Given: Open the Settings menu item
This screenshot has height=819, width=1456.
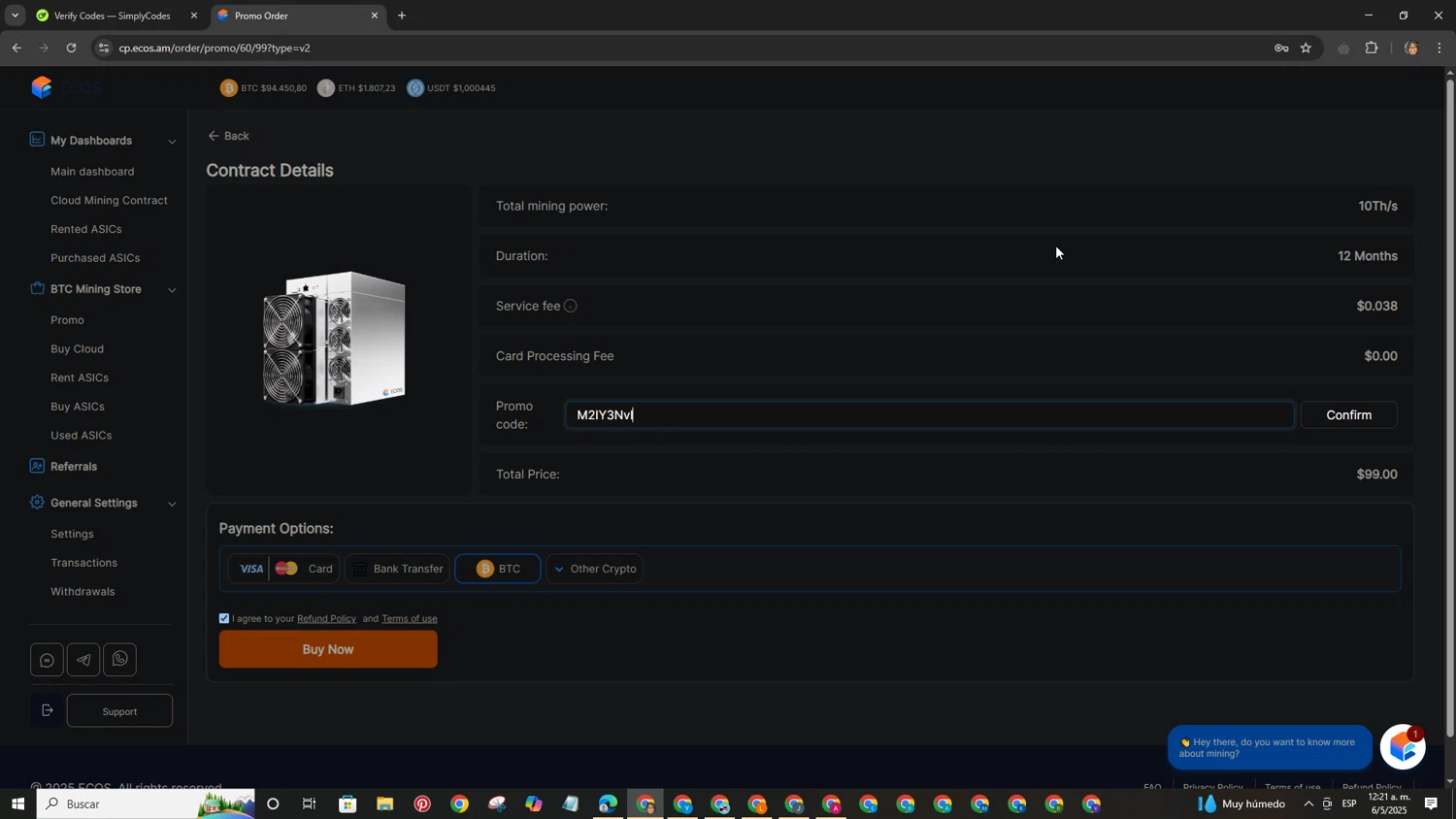Looking at the screenshot, I should click(x=72, y=535).
